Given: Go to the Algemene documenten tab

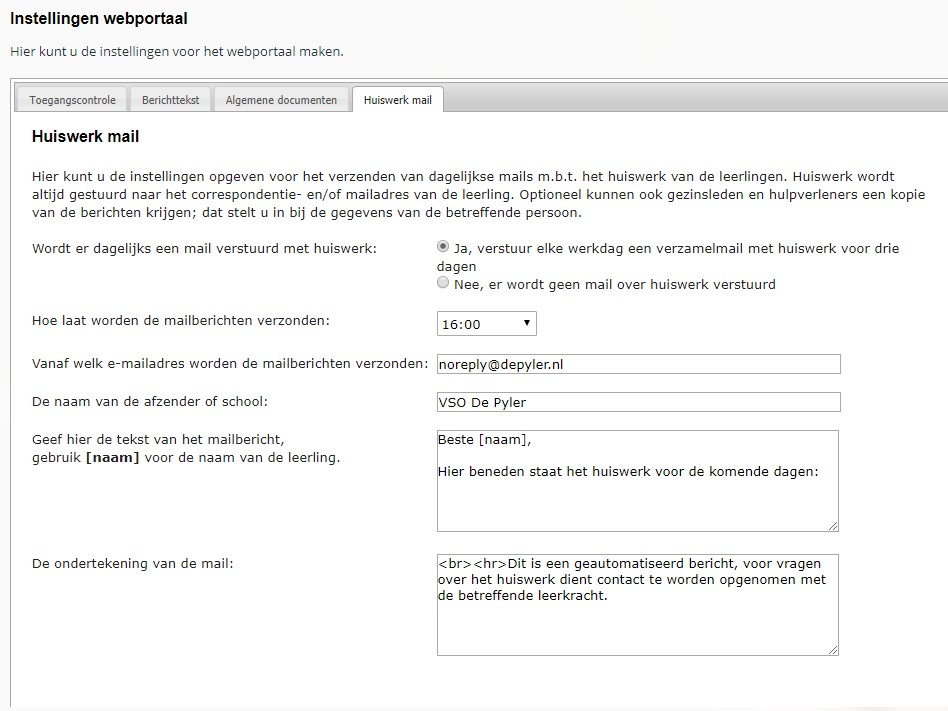Looking at the screenshot, I should 281,100.
